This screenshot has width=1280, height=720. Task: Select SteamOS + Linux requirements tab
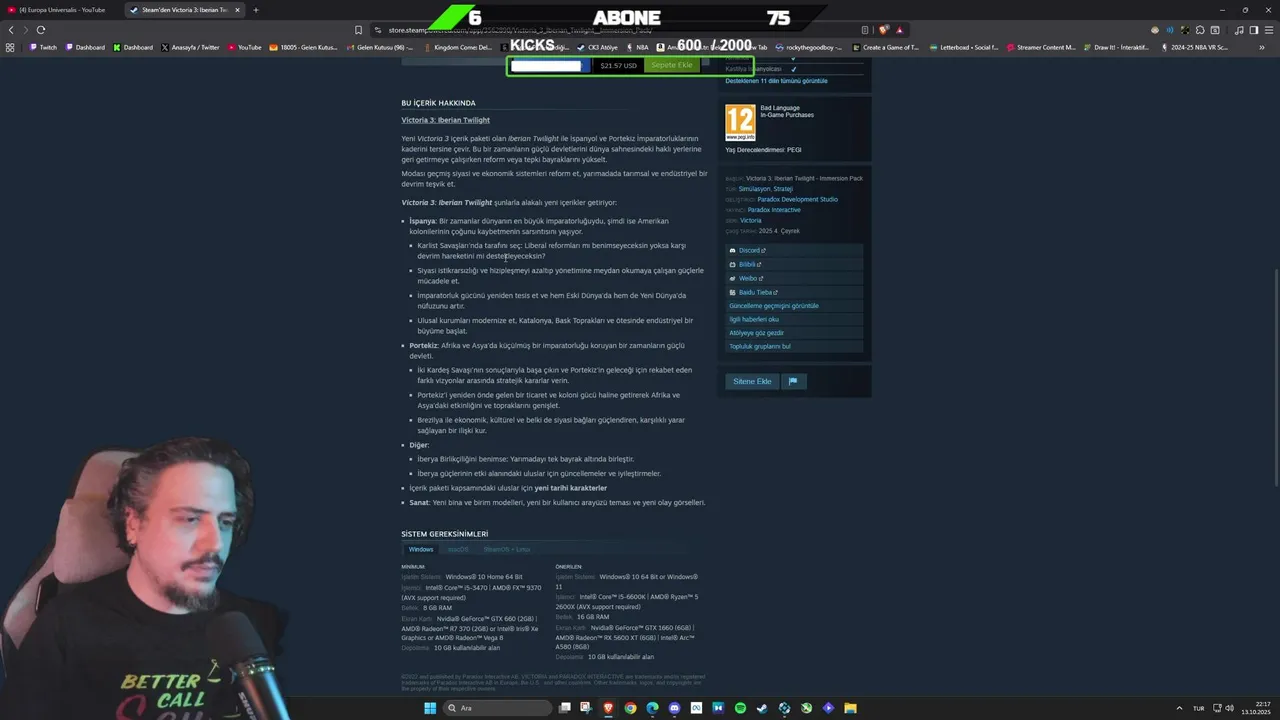[x=507, y=549]
